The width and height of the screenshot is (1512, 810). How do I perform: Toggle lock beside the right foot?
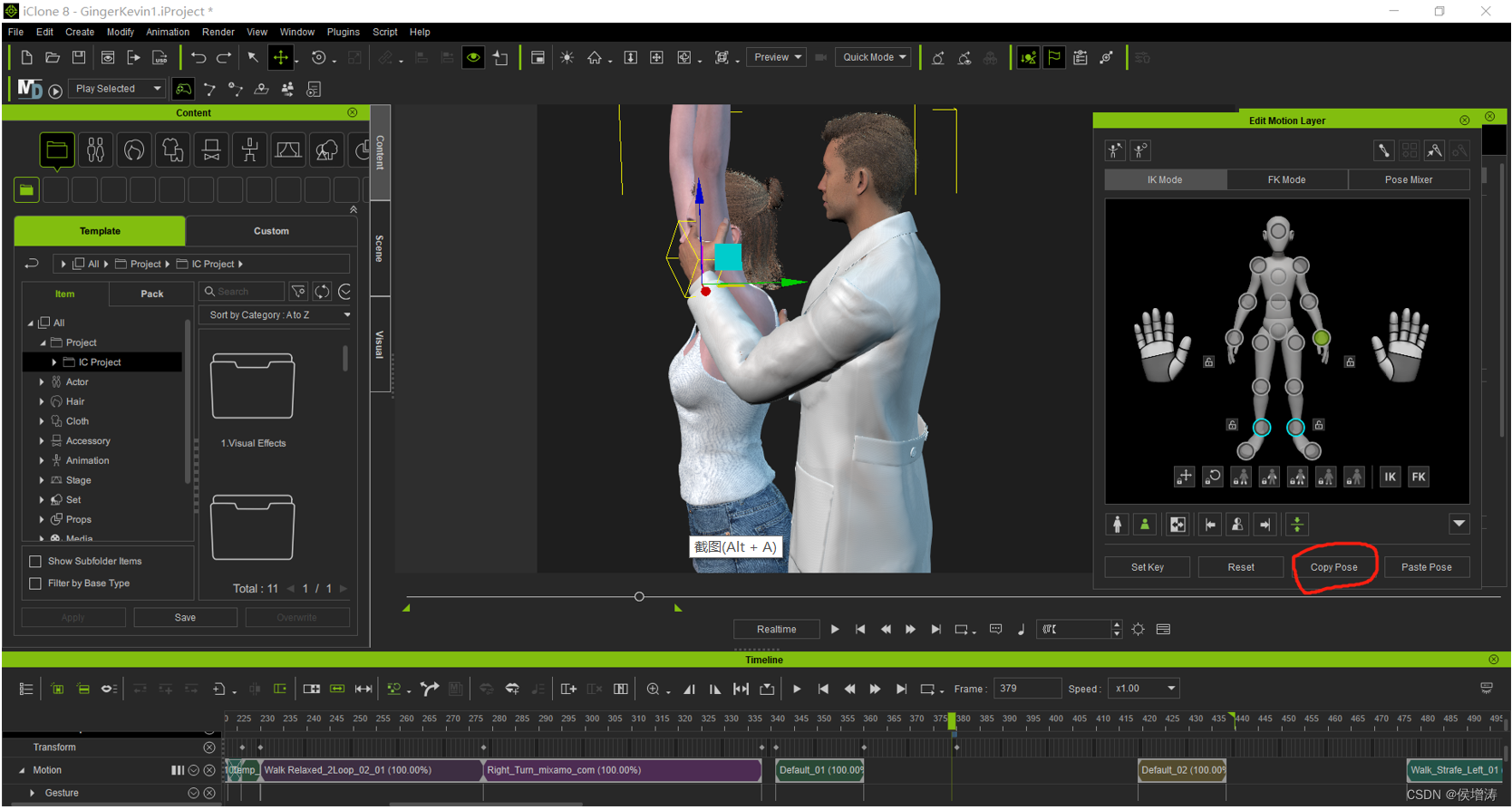click(x=1232, y=424)
